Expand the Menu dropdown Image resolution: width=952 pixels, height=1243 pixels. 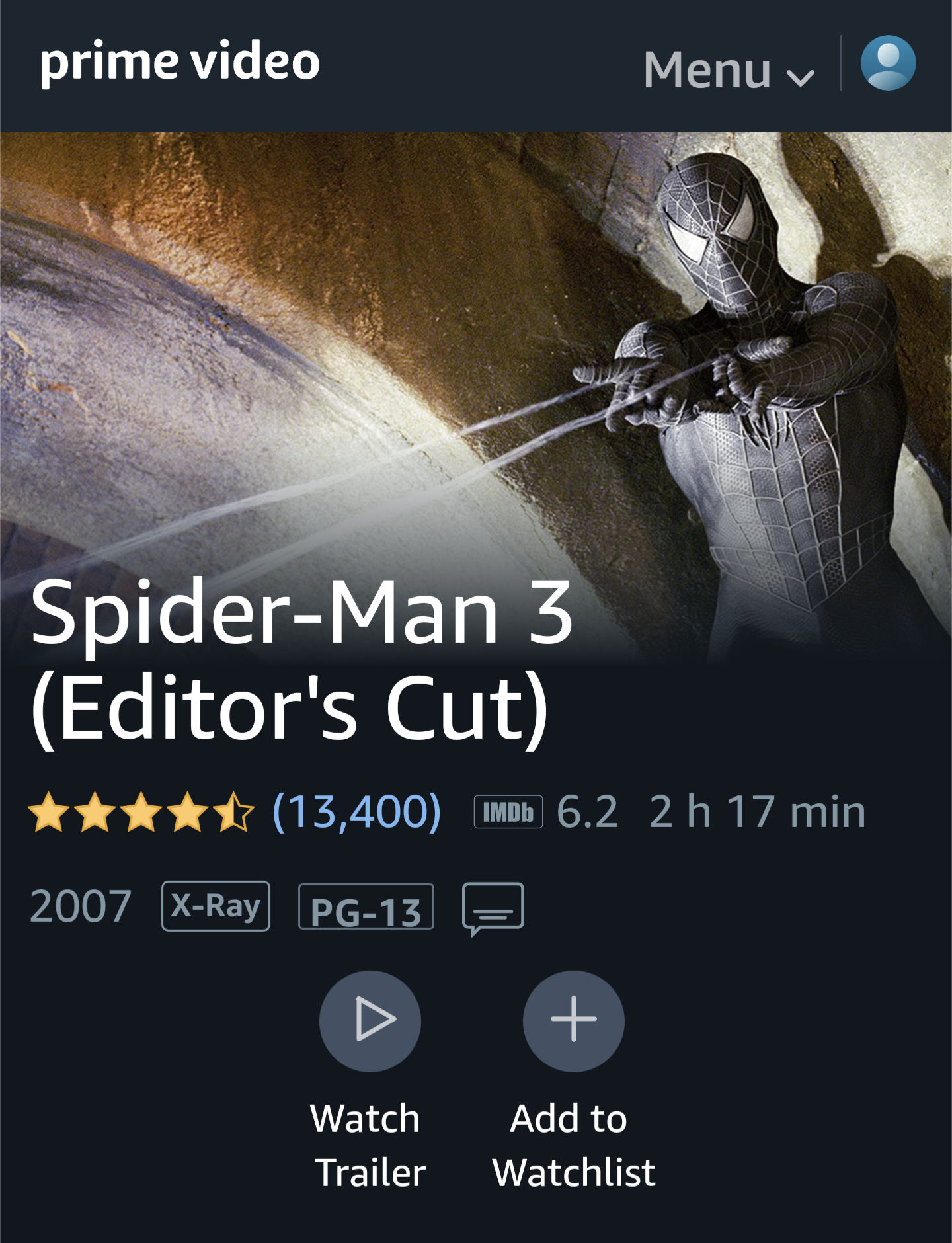[729, 69]
